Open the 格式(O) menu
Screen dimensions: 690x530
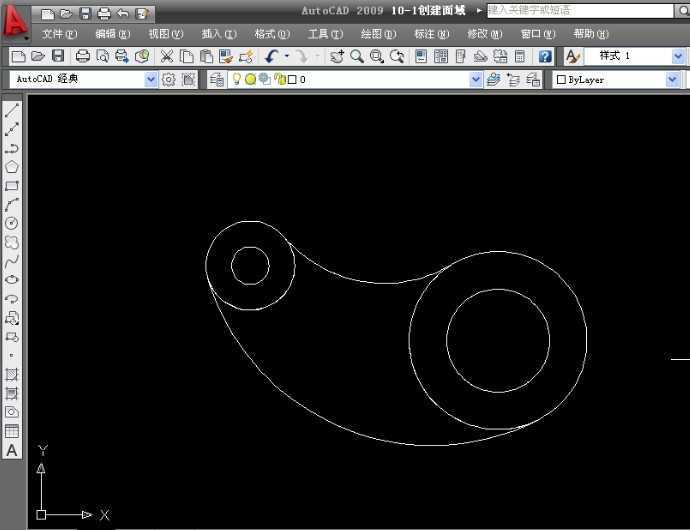tap(272, 34)
